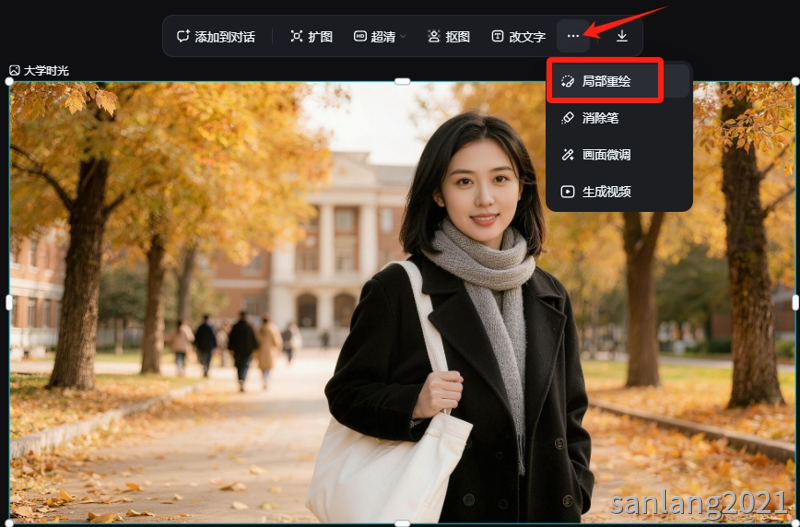Click the right-middle edge handle of image
Screen dimensions: 800x527
[795, 303]
